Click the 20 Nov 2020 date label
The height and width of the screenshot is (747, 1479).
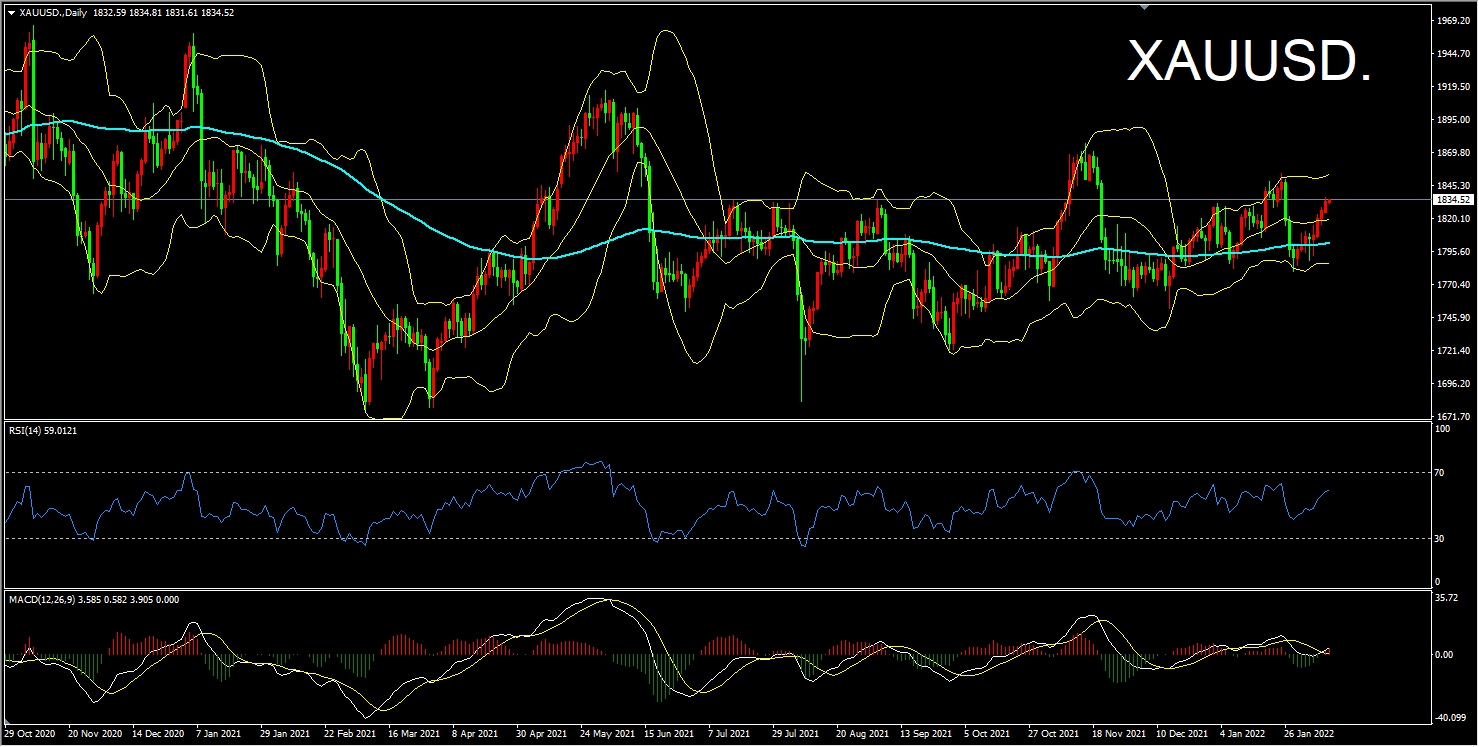[x=95, y=734]
